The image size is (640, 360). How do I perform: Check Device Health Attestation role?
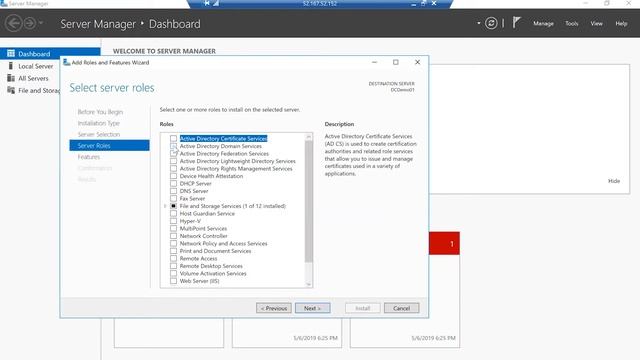(x=173, y=176)
